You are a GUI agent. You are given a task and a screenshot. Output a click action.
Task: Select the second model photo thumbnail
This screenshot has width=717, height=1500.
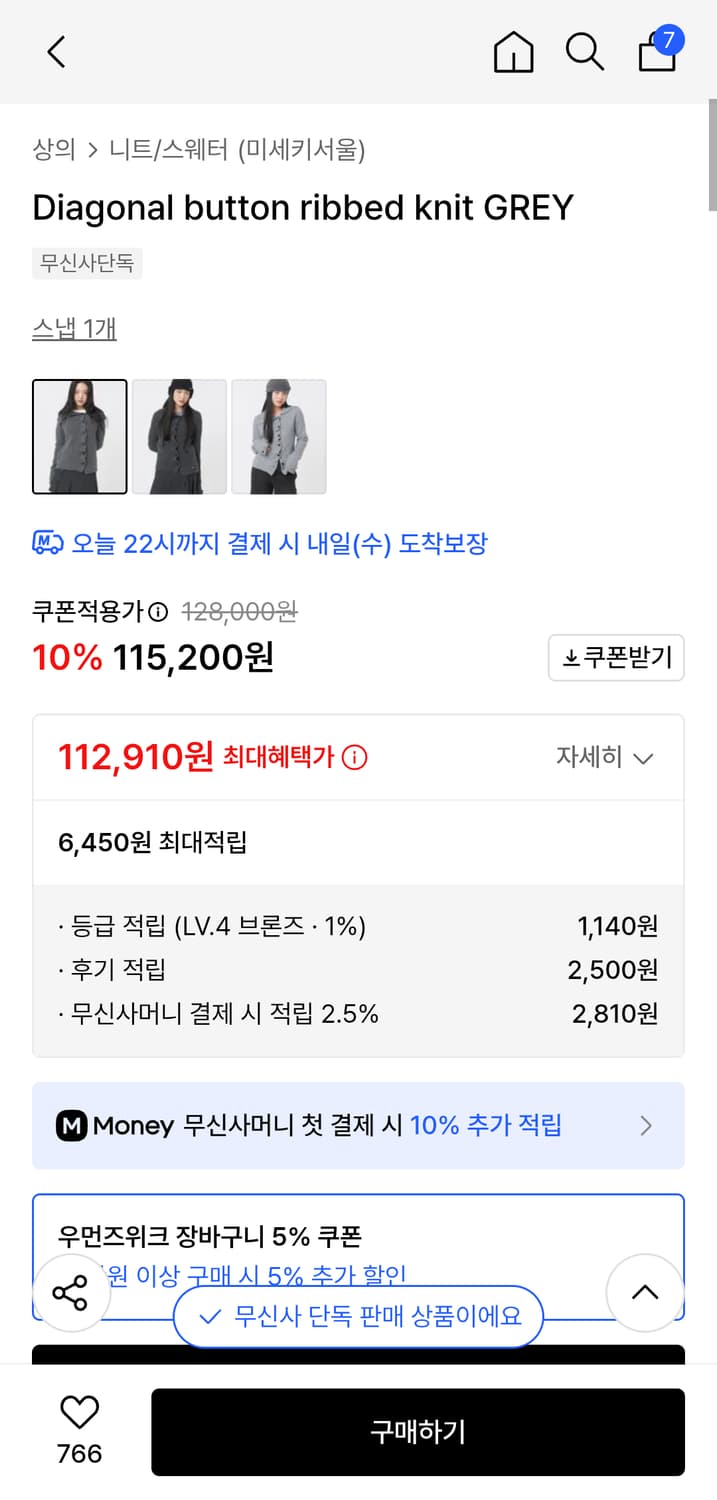pyautogui.click(x=179, y=437)
